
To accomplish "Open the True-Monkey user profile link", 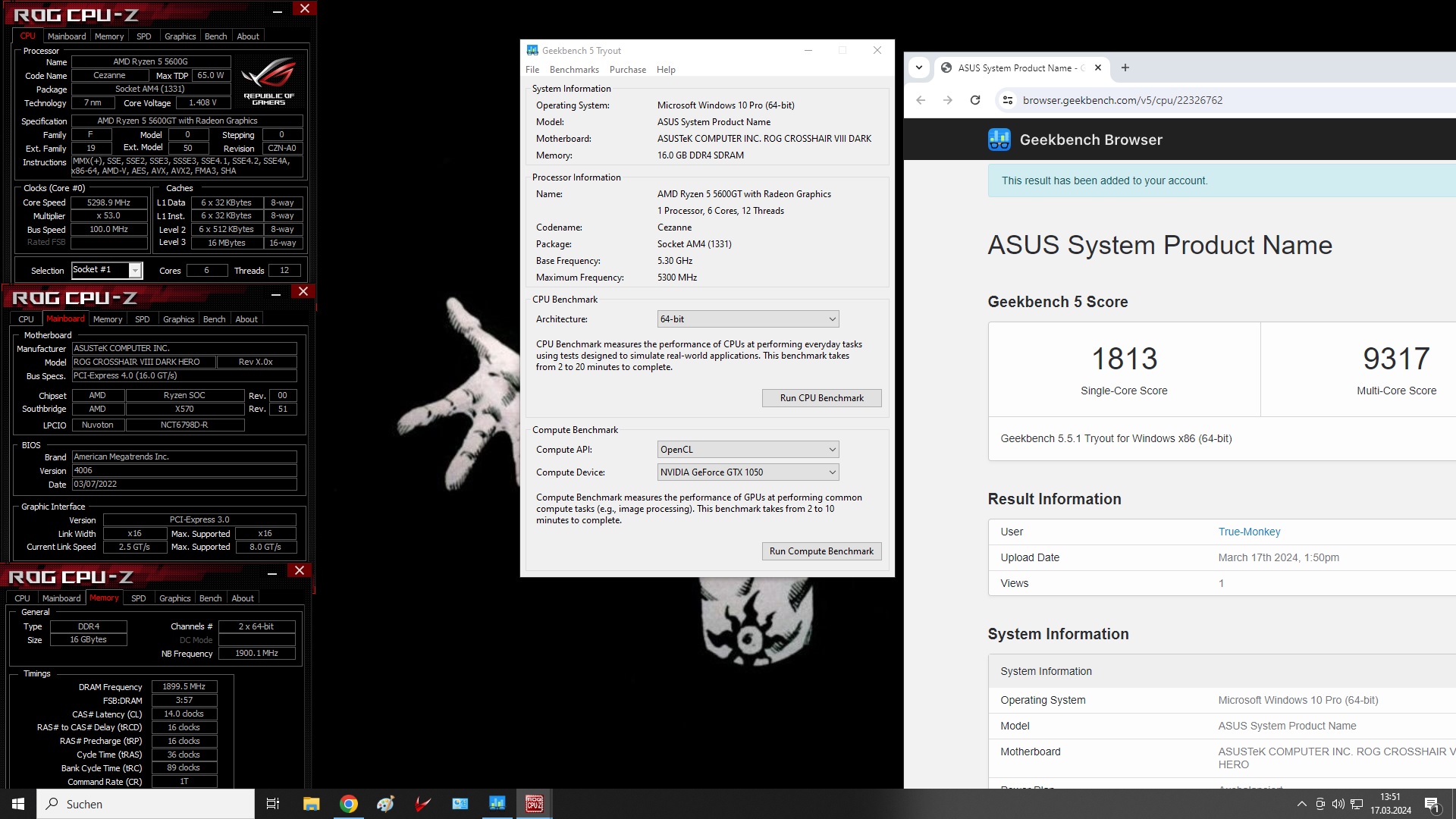I will 1249,532.
